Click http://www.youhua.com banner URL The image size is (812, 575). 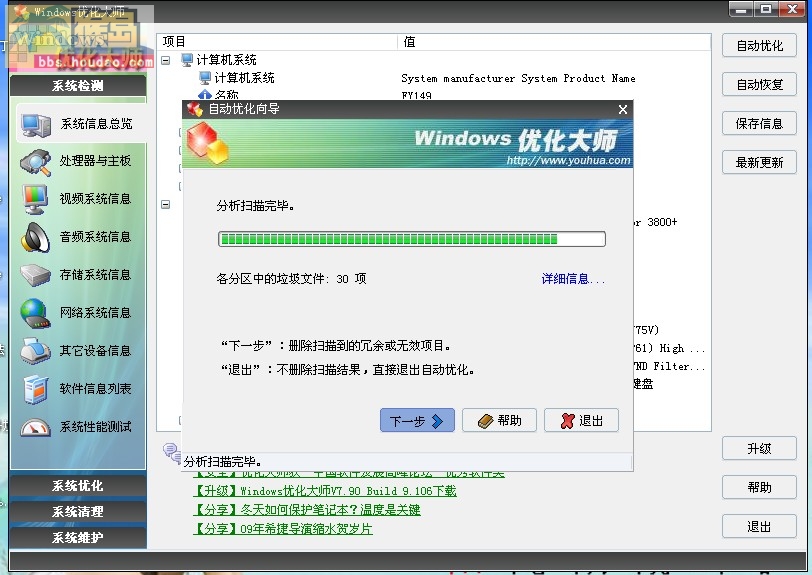[x=568, y=161]
